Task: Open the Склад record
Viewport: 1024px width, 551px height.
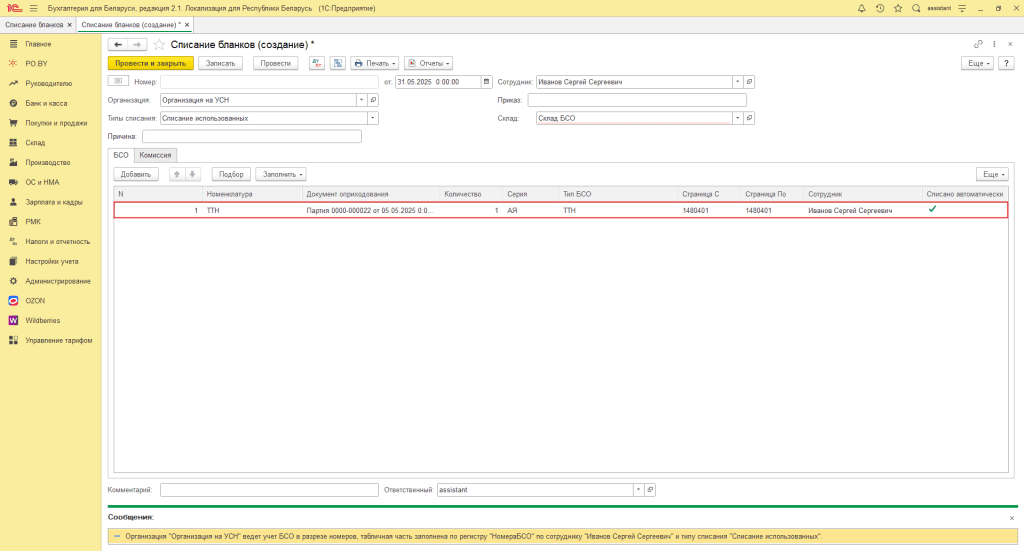Action: [749, 118]
